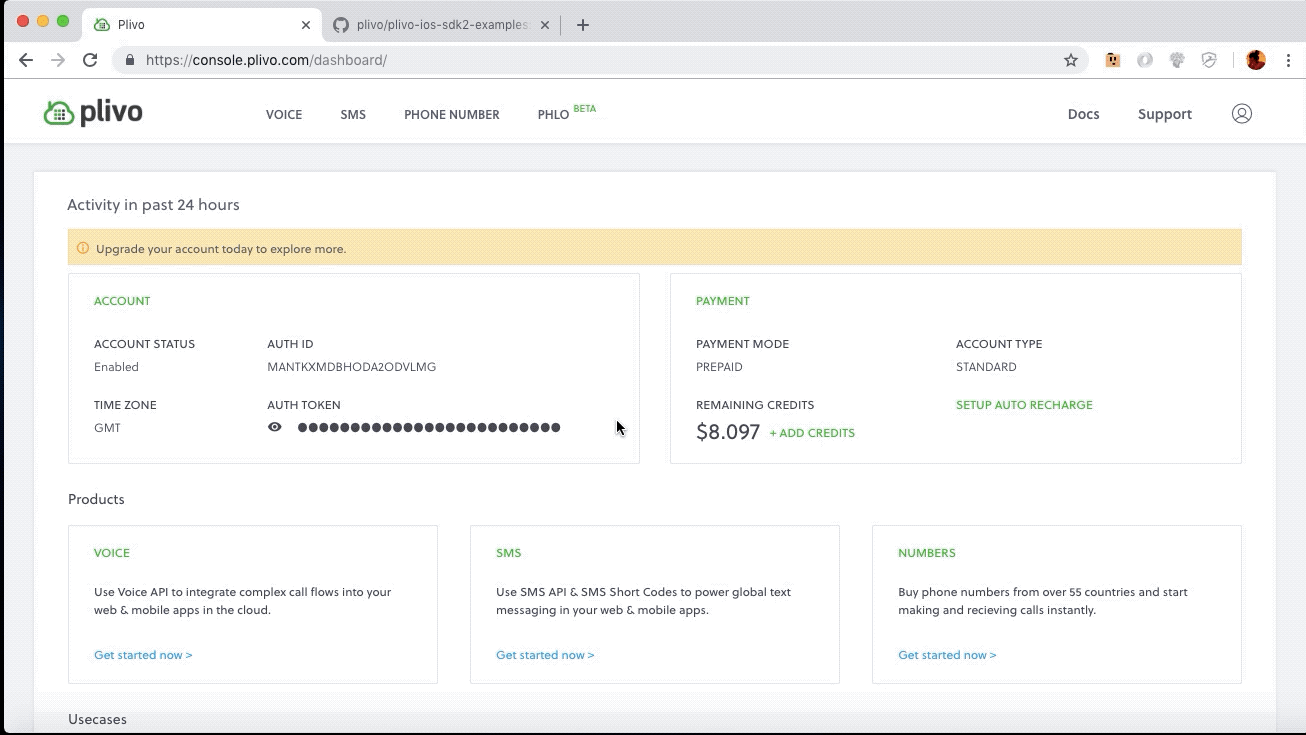Click + ADD CREDITS

click(x=812, y=433)
